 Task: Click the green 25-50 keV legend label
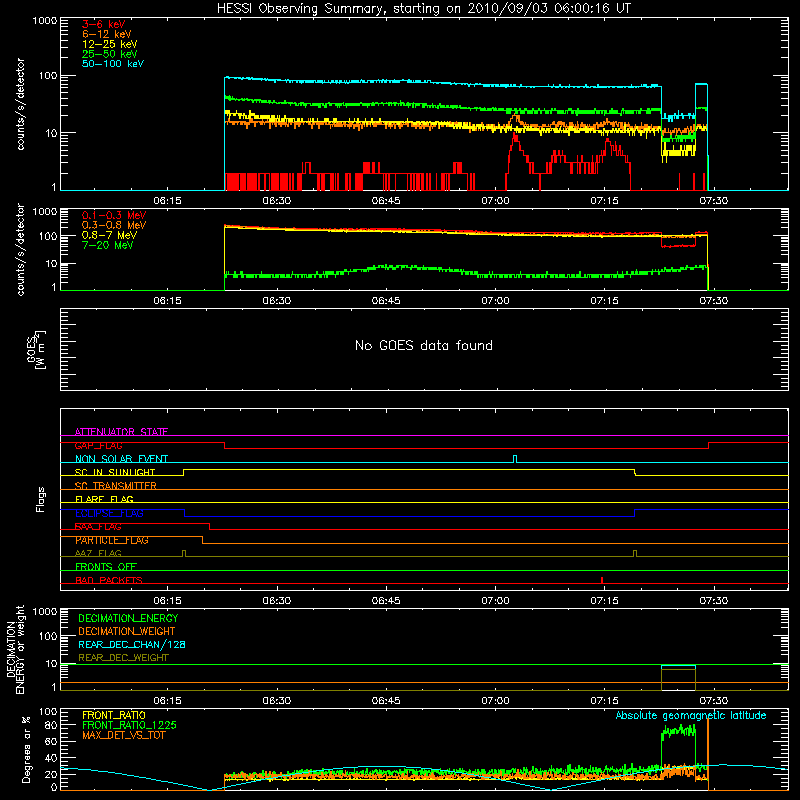coord(110,54)
